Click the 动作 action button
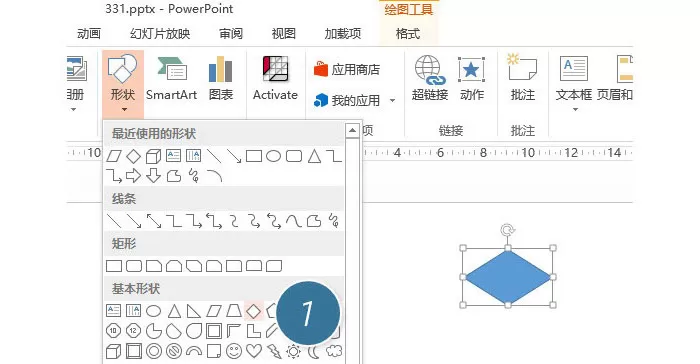This screenshot has width=700, height=364. pyautogui.click(x=471, y=79)
